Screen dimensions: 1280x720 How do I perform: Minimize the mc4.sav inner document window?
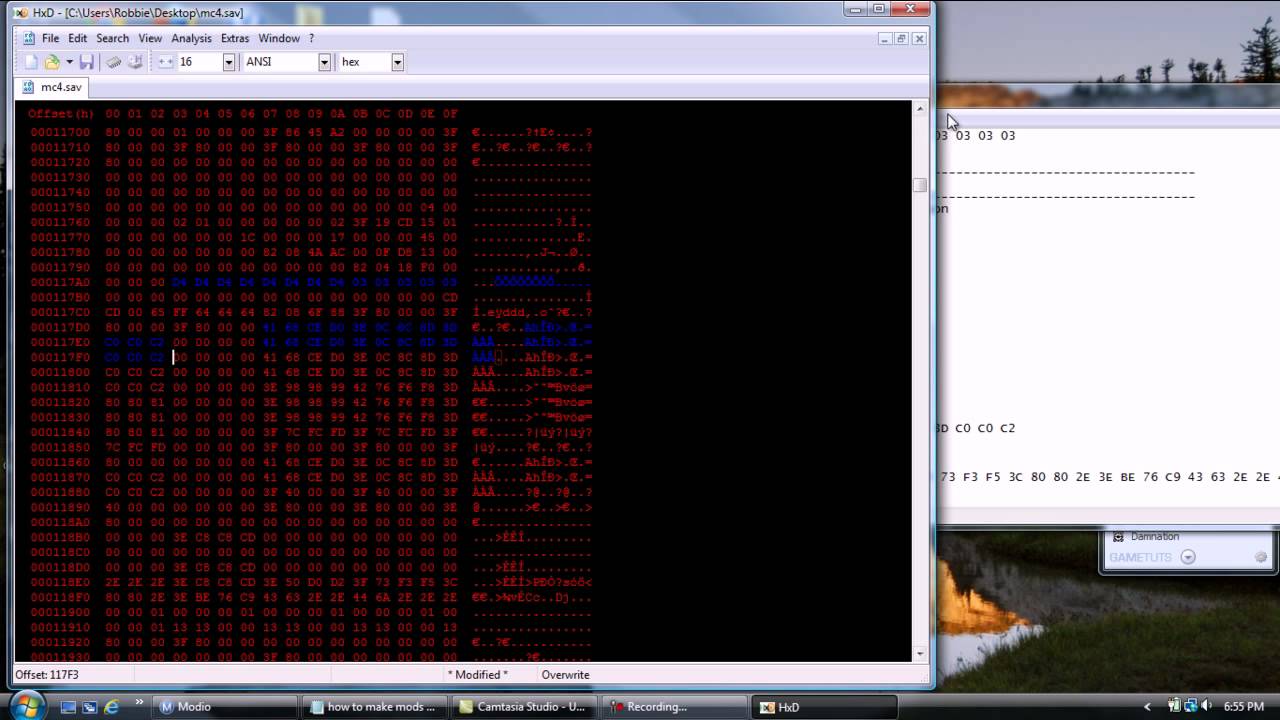[885, 38]
